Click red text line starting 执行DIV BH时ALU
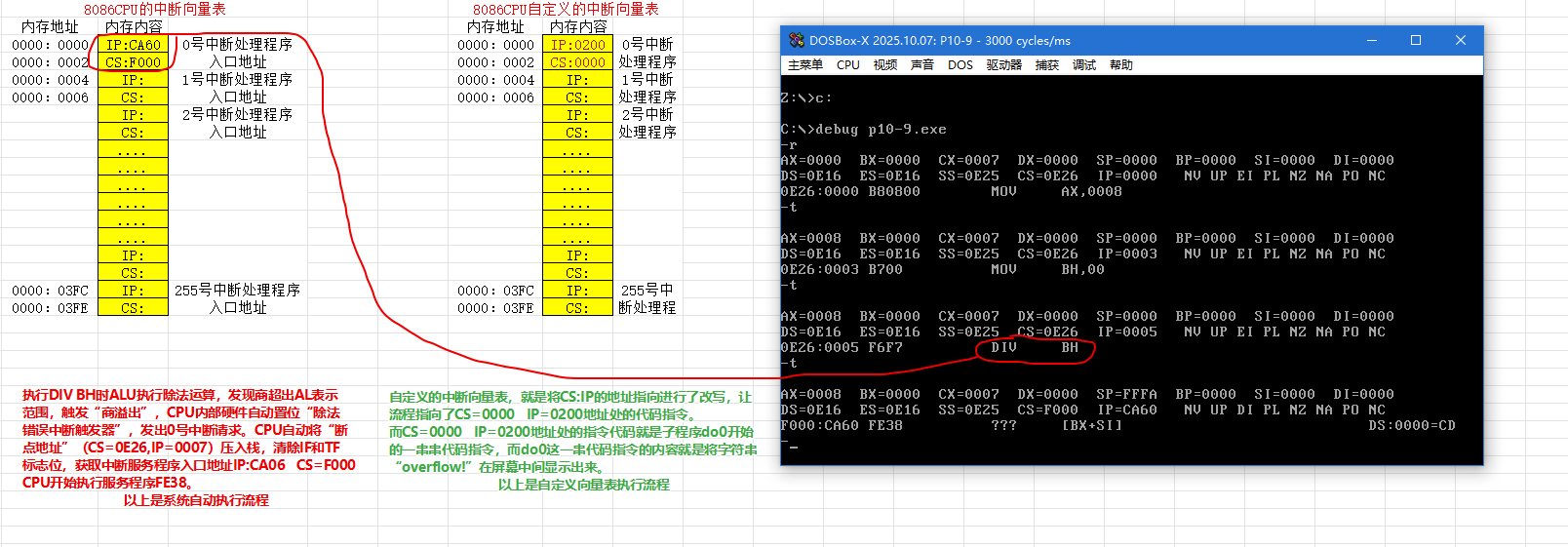This screenshot has width=1568, height=547. [x=180, y=395]
